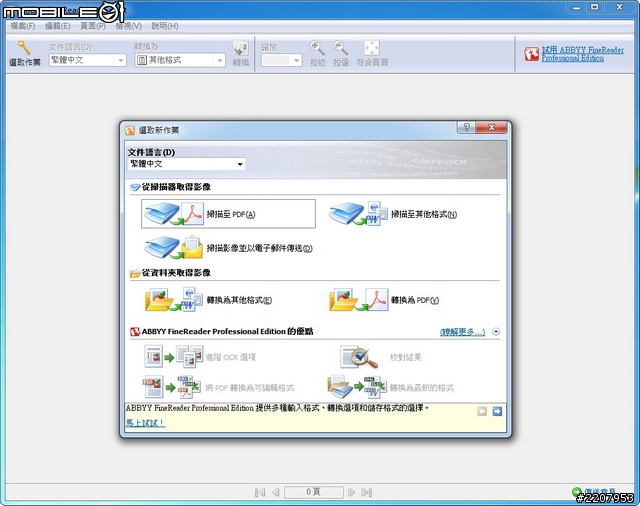
Task: Click the tip bar next blue arrow
Action: 497,411
